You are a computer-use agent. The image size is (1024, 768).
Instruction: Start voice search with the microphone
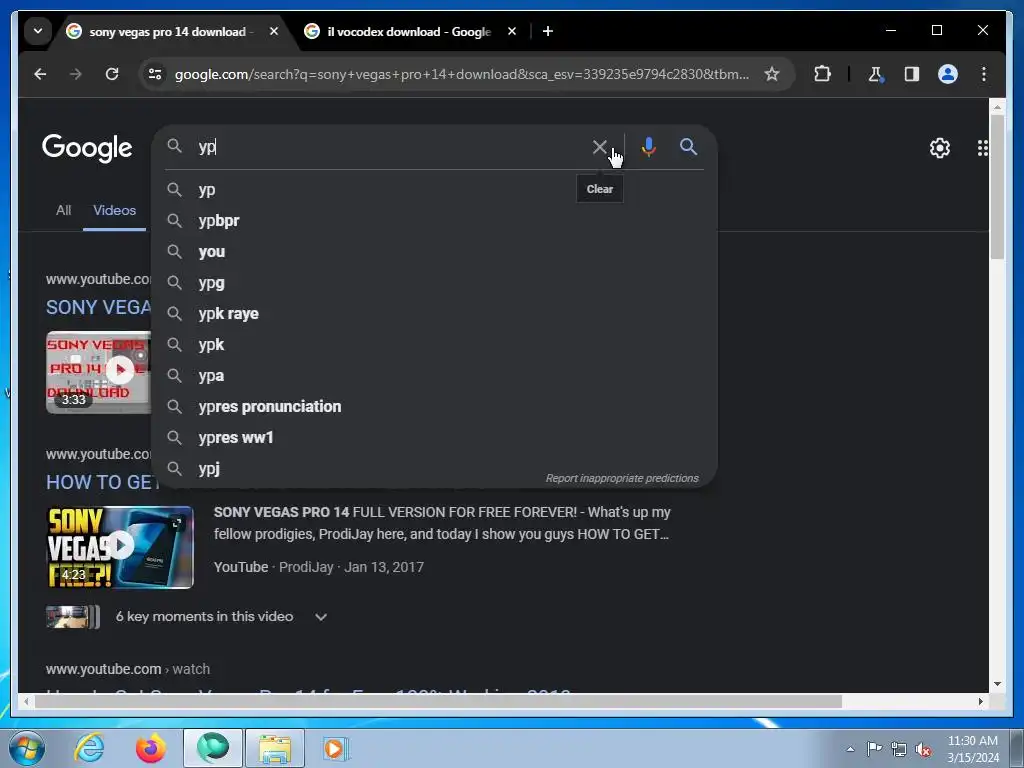[648, 147]
